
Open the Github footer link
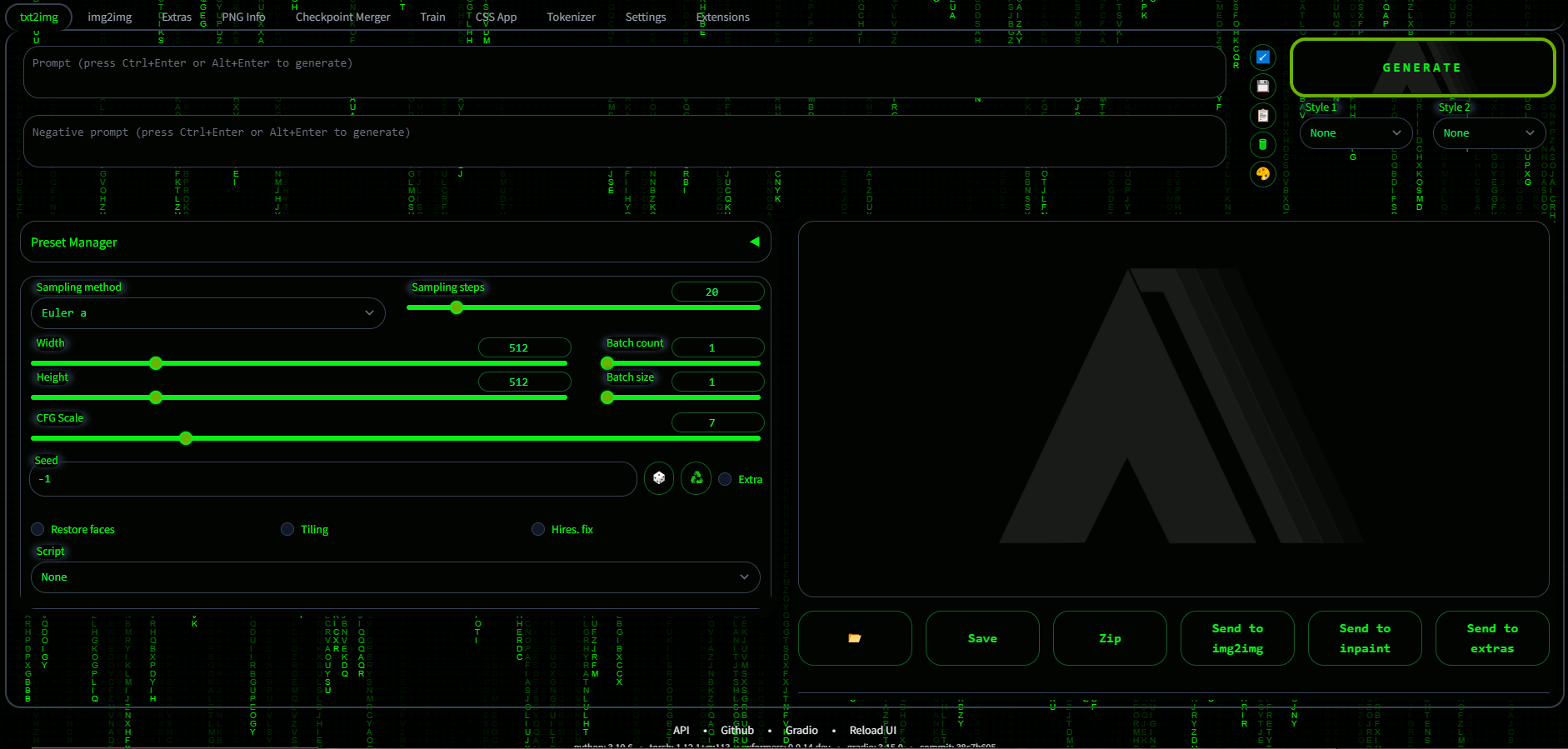pyautogui.click(x=737, y=730)
